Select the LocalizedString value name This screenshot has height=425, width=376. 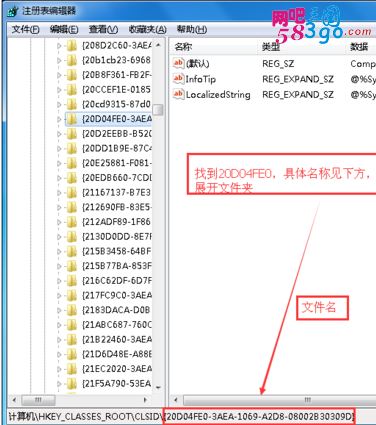(x=218, y=95)
